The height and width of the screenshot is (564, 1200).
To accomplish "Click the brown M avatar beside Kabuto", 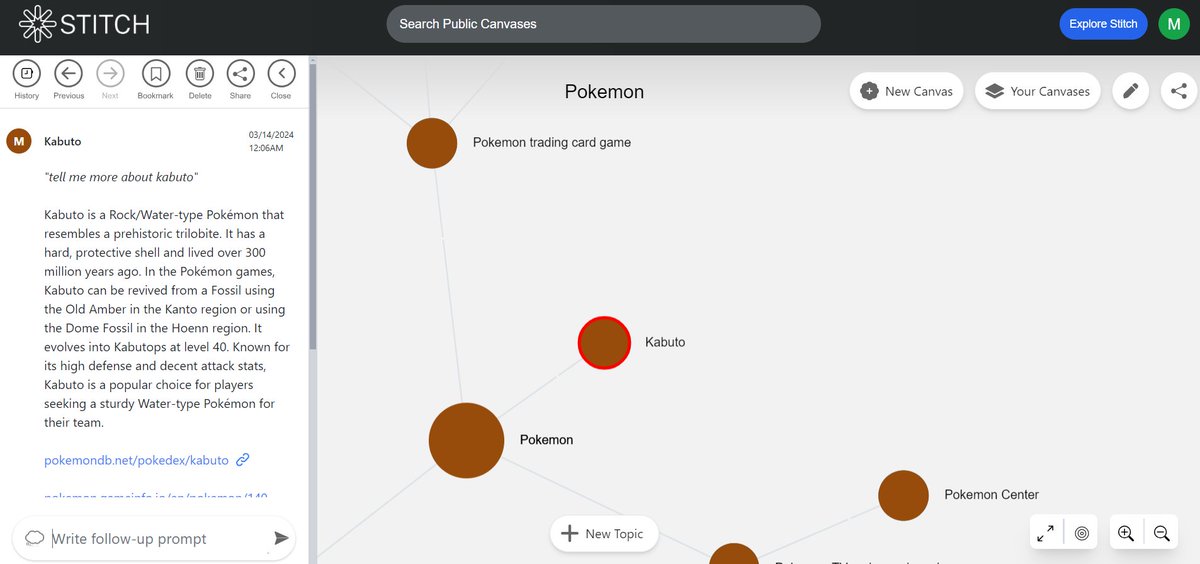I will click(x=19, y=141).
